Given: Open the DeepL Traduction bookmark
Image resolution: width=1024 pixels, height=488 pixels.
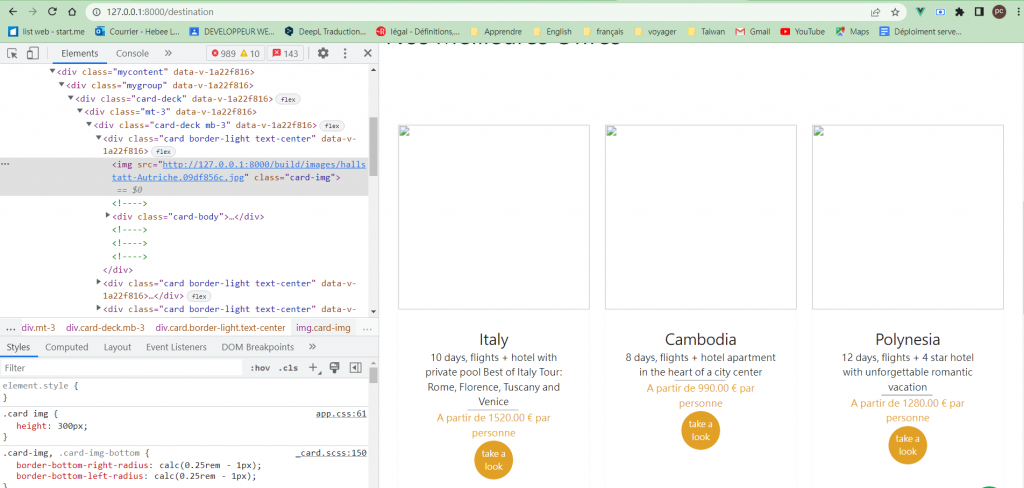Looking at the screenshot, I should (x=325, y=31).
